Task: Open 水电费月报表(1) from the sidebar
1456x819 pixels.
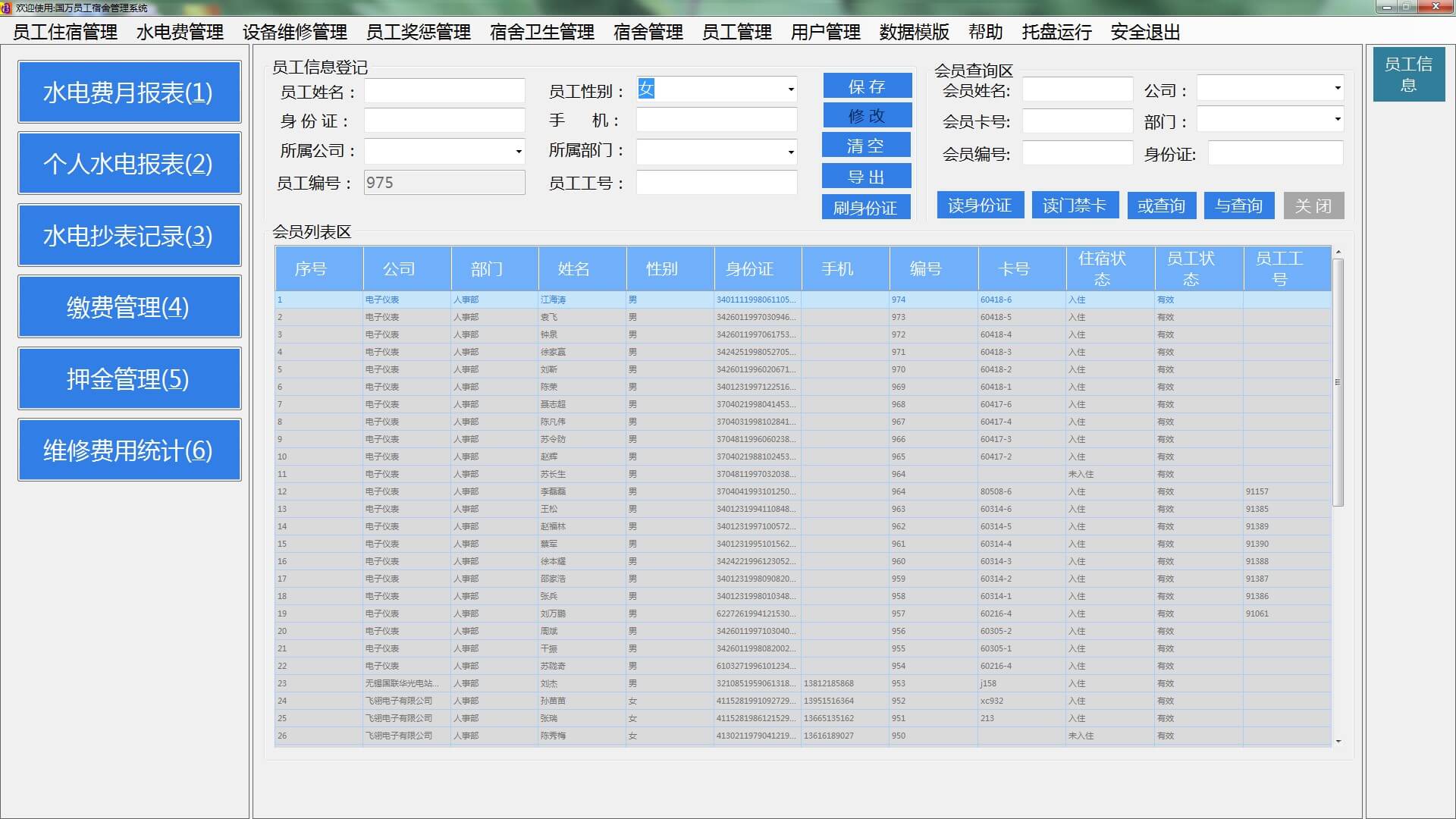Action: click(129, 91)
